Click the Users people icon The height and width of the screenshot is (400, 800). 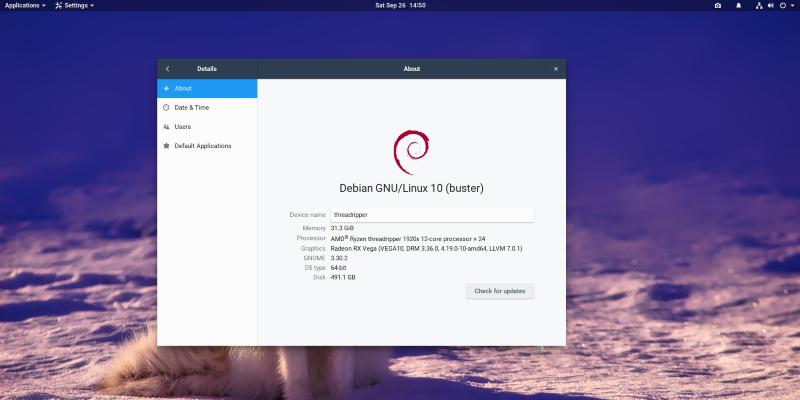pyautogui.click(x=166, y=127)
